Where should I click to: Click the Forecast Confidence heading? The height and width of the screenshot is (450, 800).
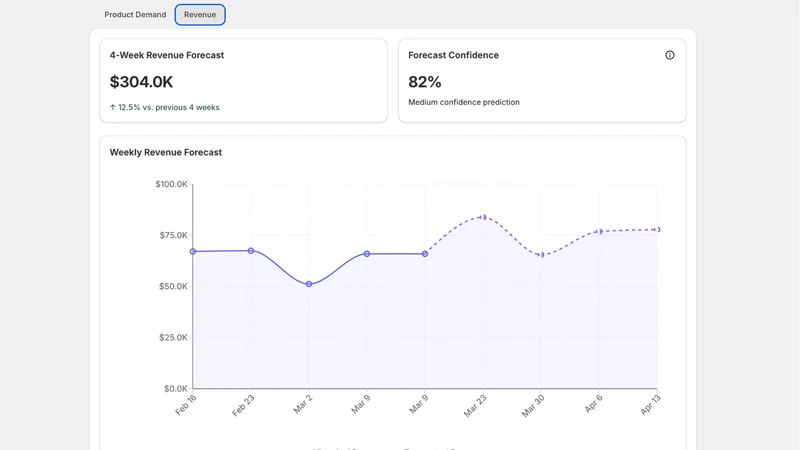click(x=454, y=55)
